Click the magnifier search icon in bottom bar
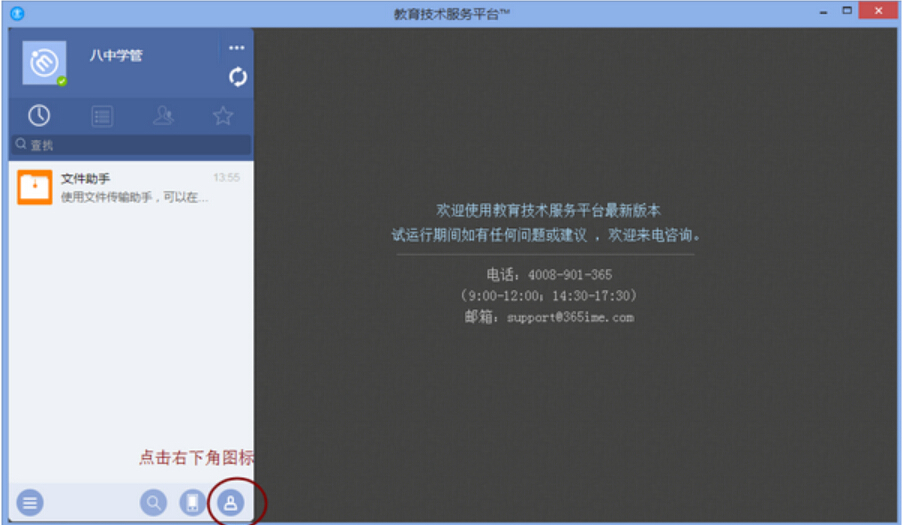 (153, 503)
